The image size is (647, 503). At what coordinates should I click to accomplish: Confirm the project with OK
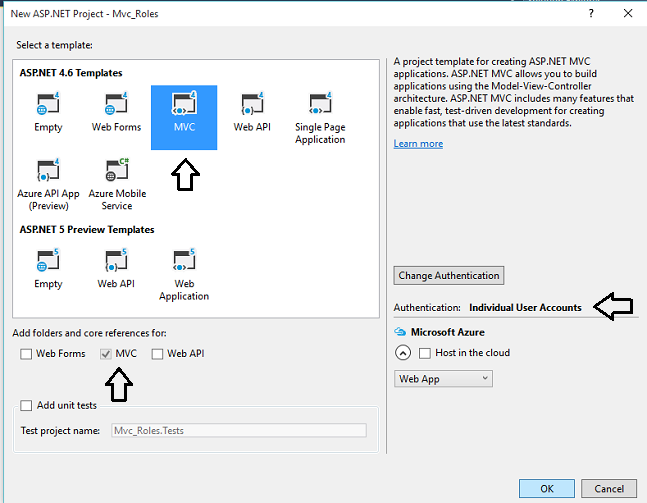tap(547, 489)
